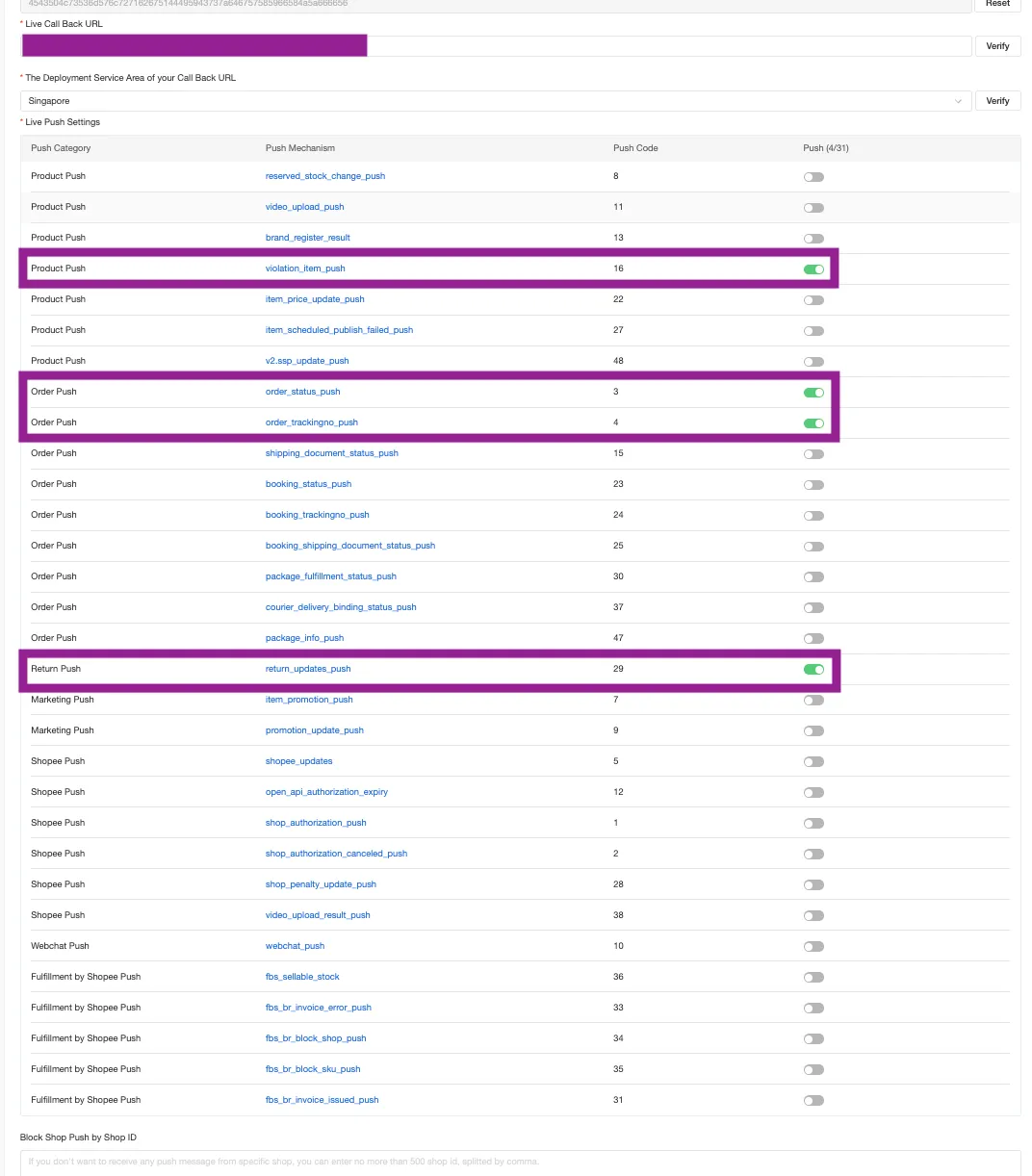
Task: Click the dropdown chevron for deployment area
Action: [958, 101]
